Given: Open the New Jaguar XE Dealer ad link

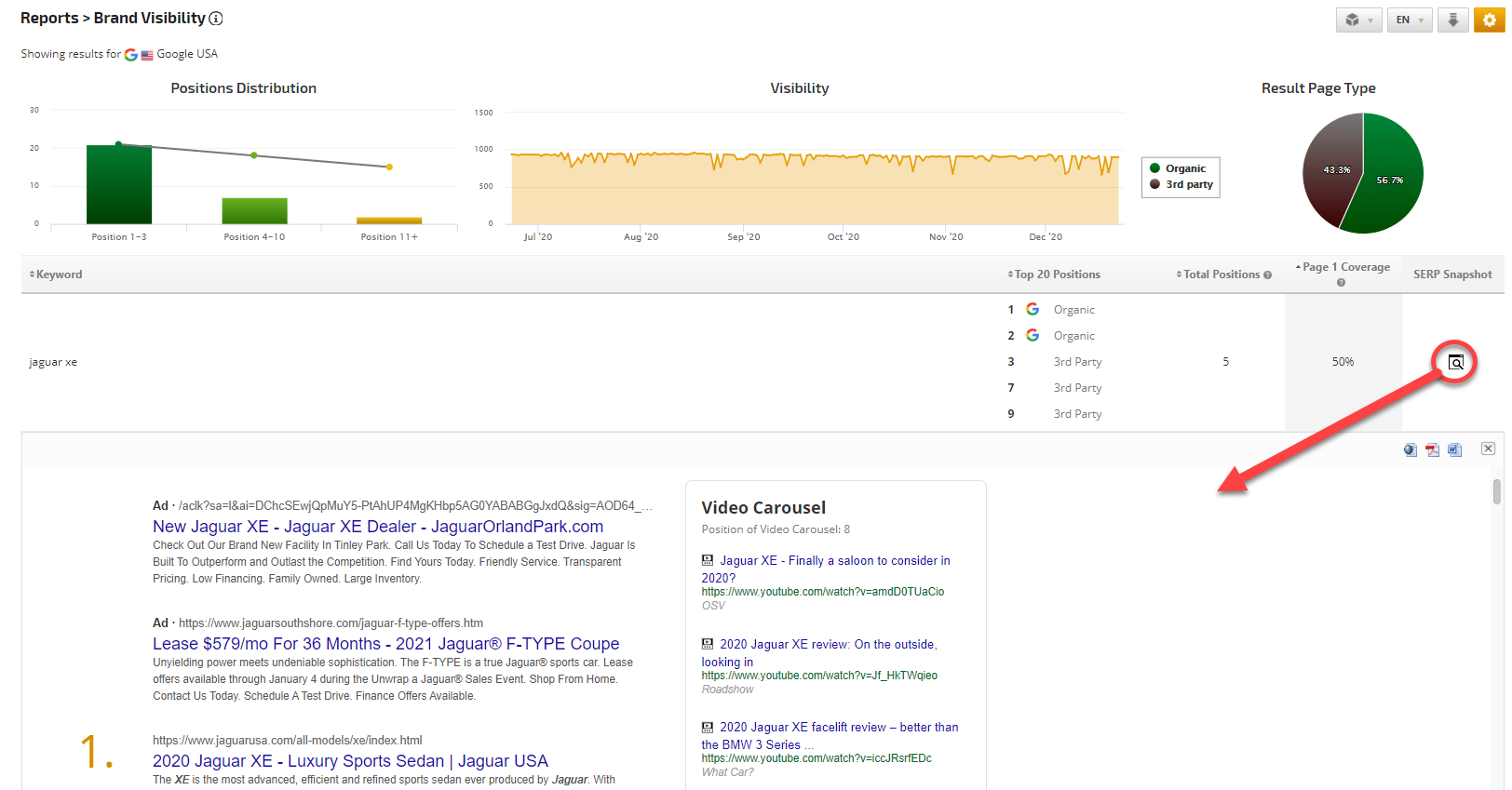Looking at the screenshot, I should pos(377,527).
